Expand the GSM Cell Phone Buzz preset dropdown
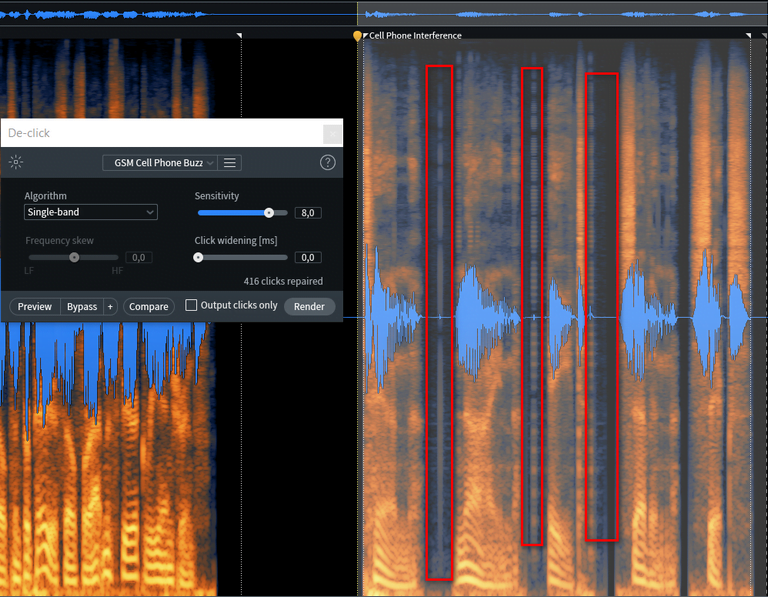This screenshot has height=597, width=768. (160, 163)
